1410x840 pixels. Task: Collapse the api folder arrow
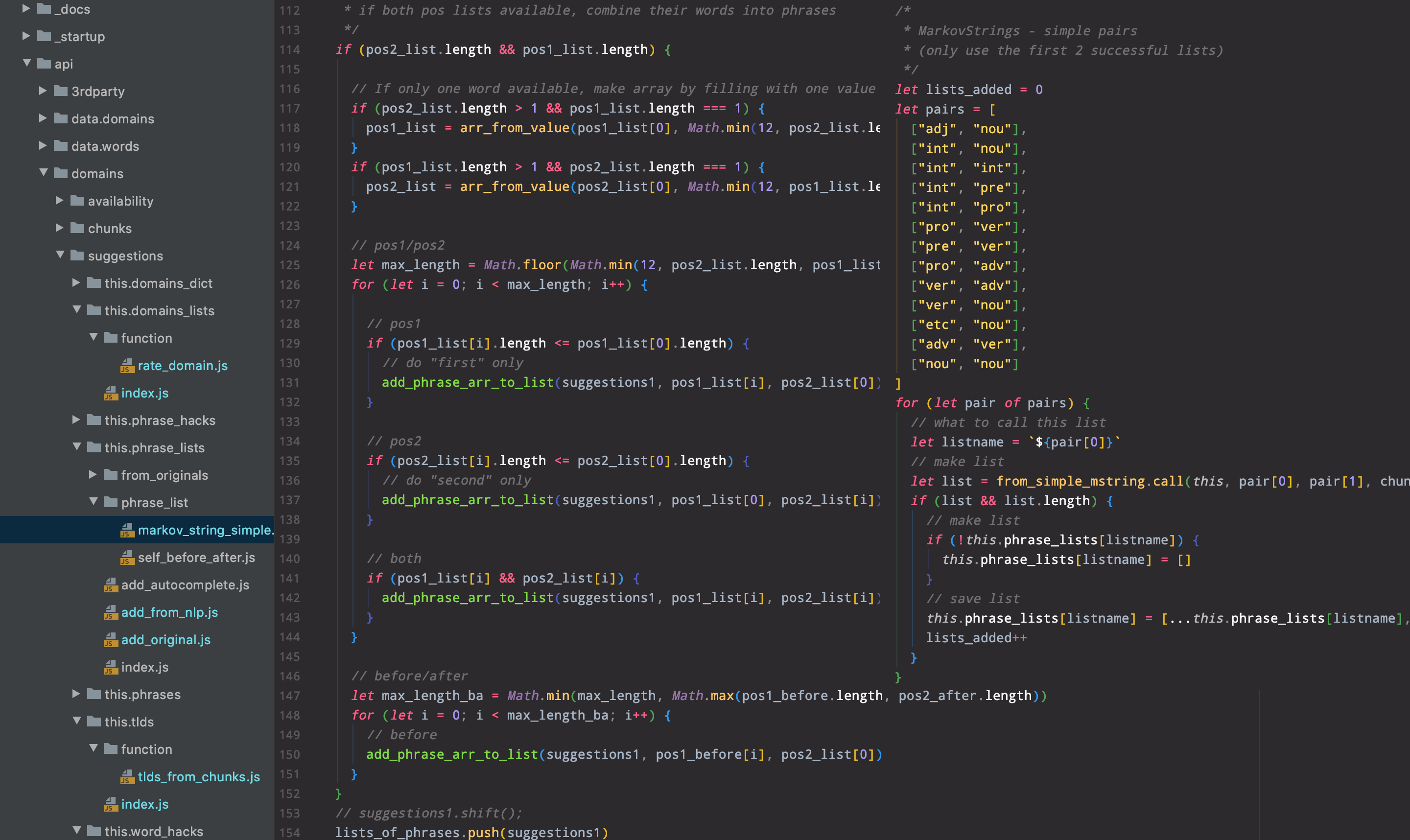(26, 64)
